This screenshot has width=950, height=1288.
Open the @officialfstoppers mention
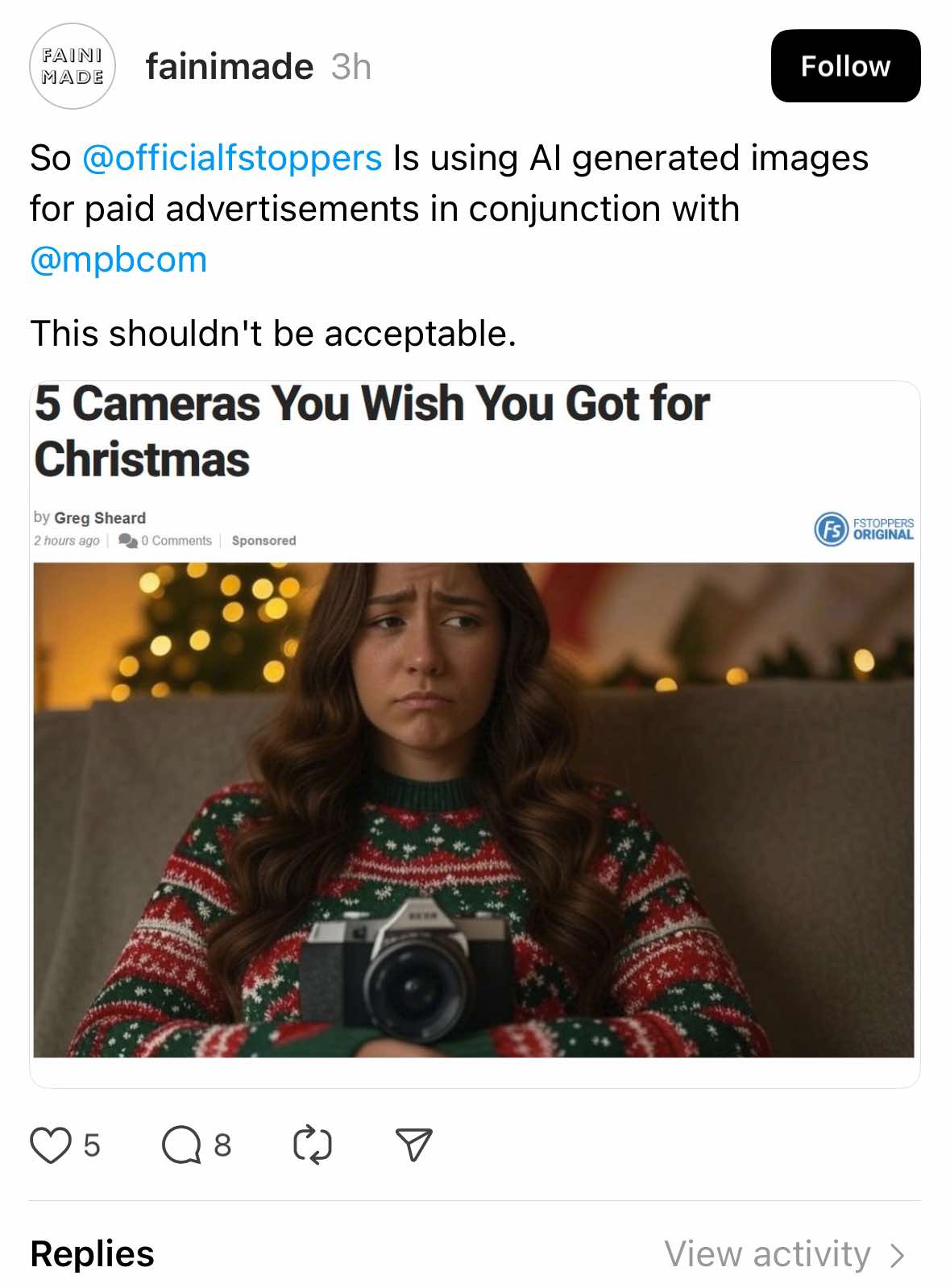tap(232, 158)
